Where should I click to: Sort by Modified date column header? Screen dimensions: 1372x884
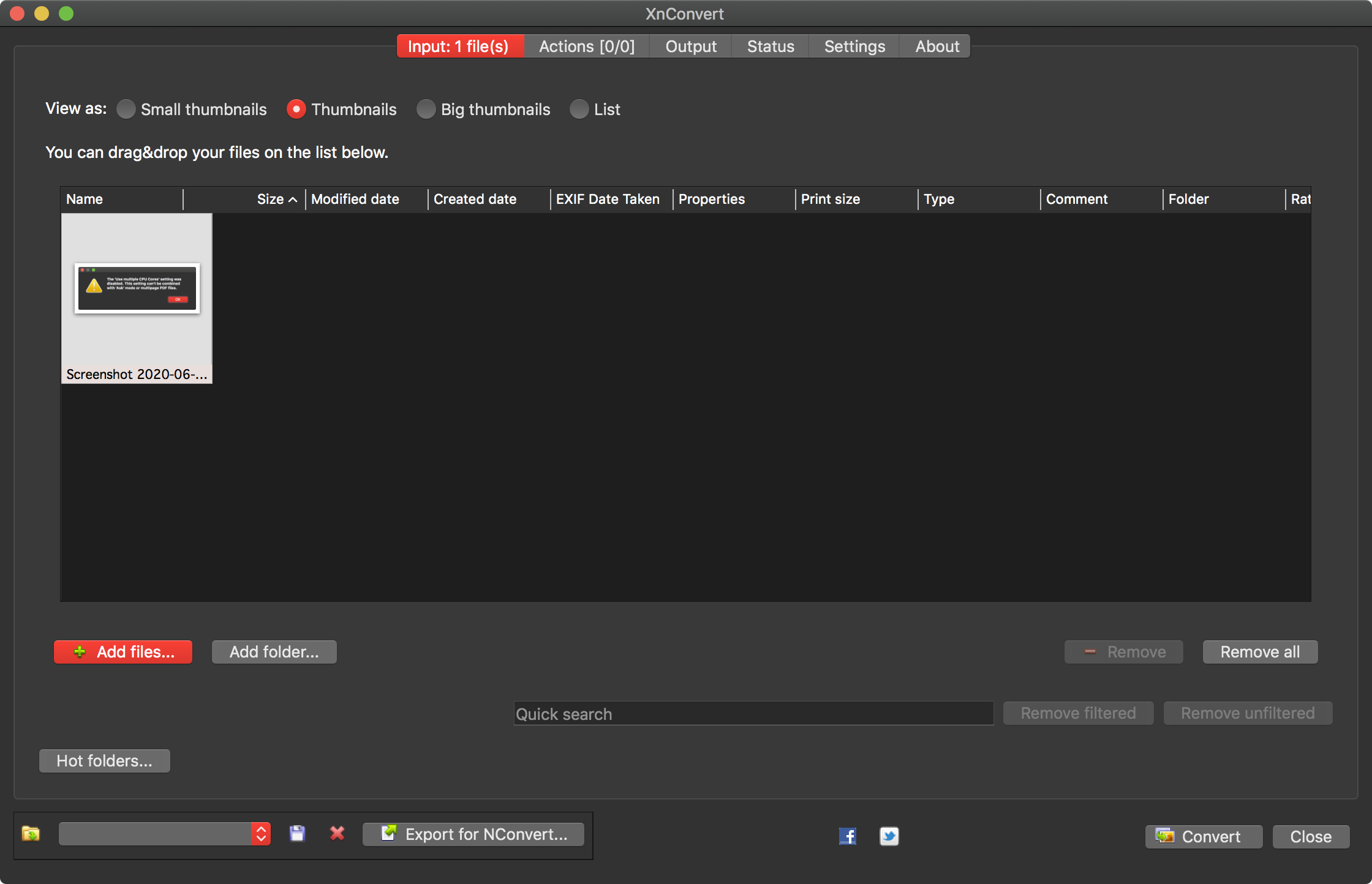pos(355,200)
